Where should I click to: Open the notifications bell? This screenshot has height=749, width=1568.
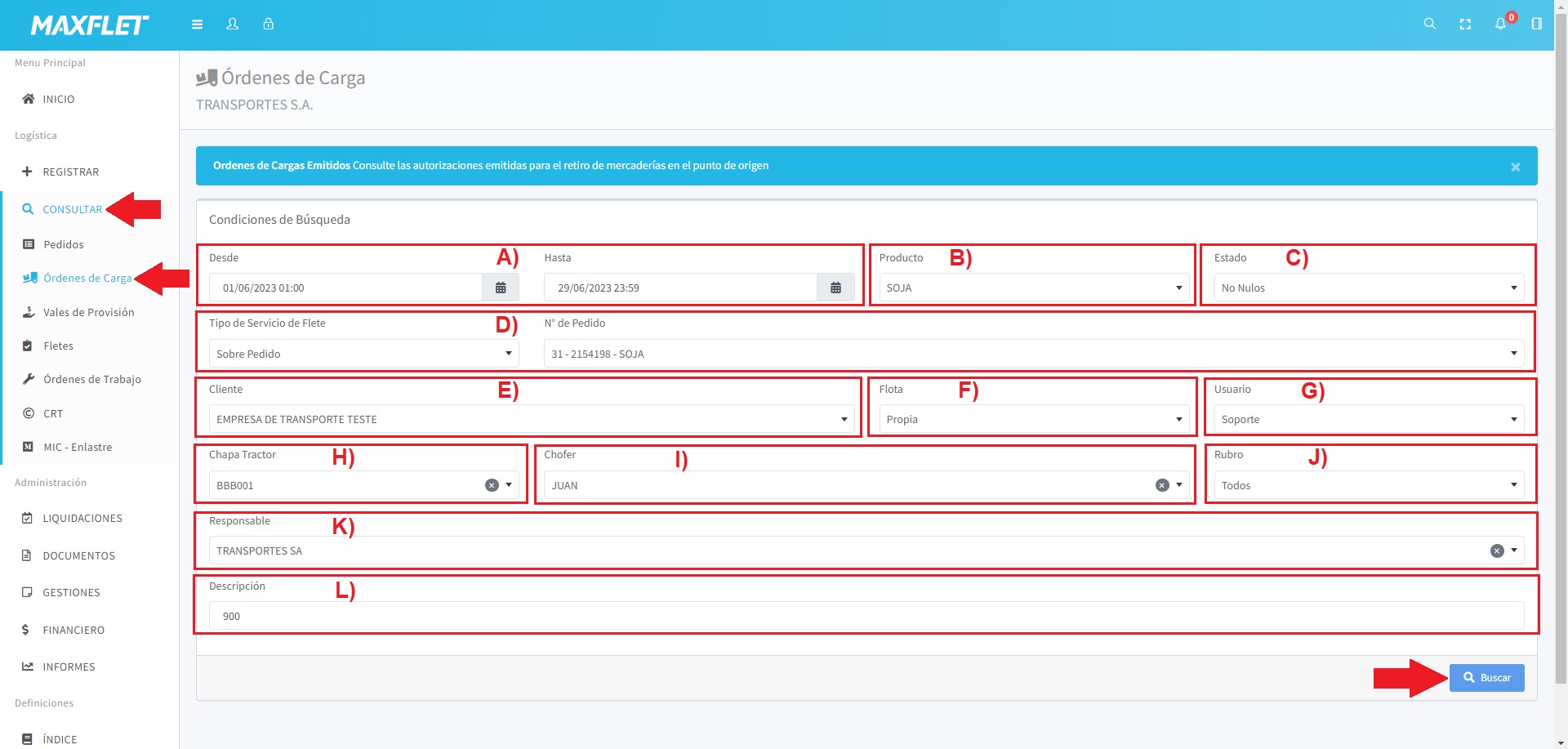pos(1500,25)
